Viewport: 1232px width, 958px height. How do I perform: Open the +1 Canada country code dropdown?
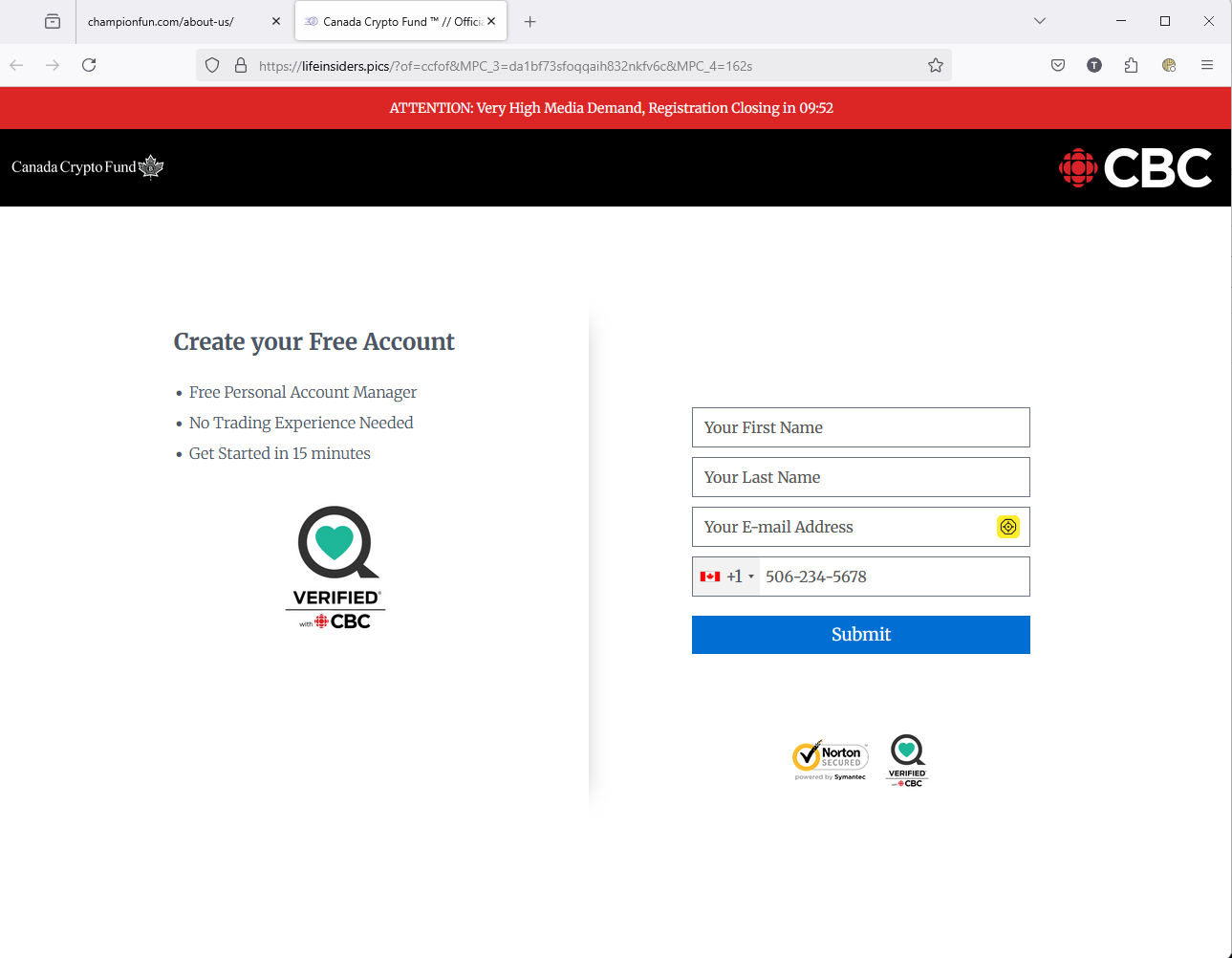pyautogui.click(x=726, y=577)
